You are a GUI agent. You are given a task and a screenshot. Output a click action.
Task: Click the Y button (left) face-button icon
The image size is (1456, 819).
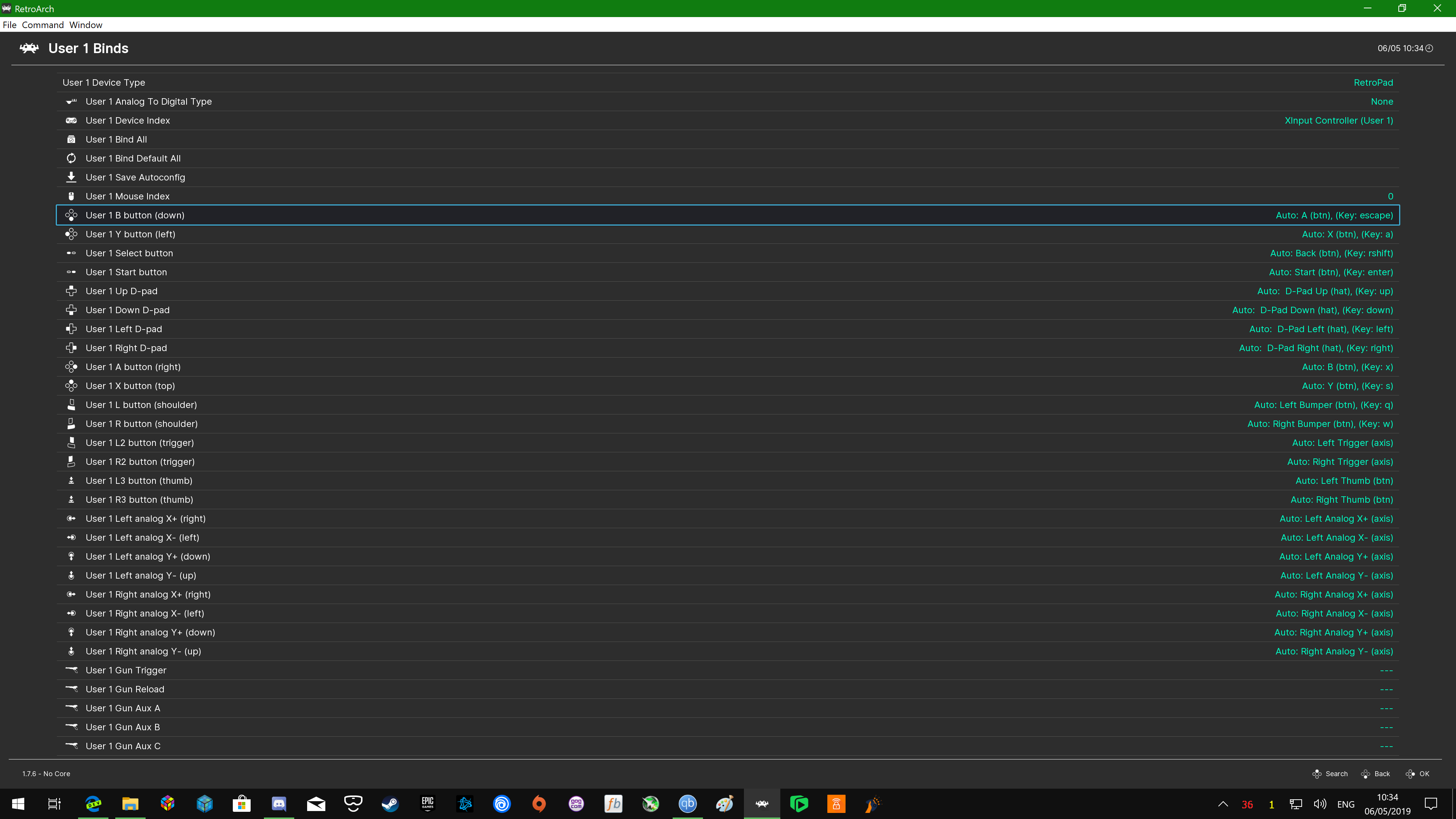(71, 234)
